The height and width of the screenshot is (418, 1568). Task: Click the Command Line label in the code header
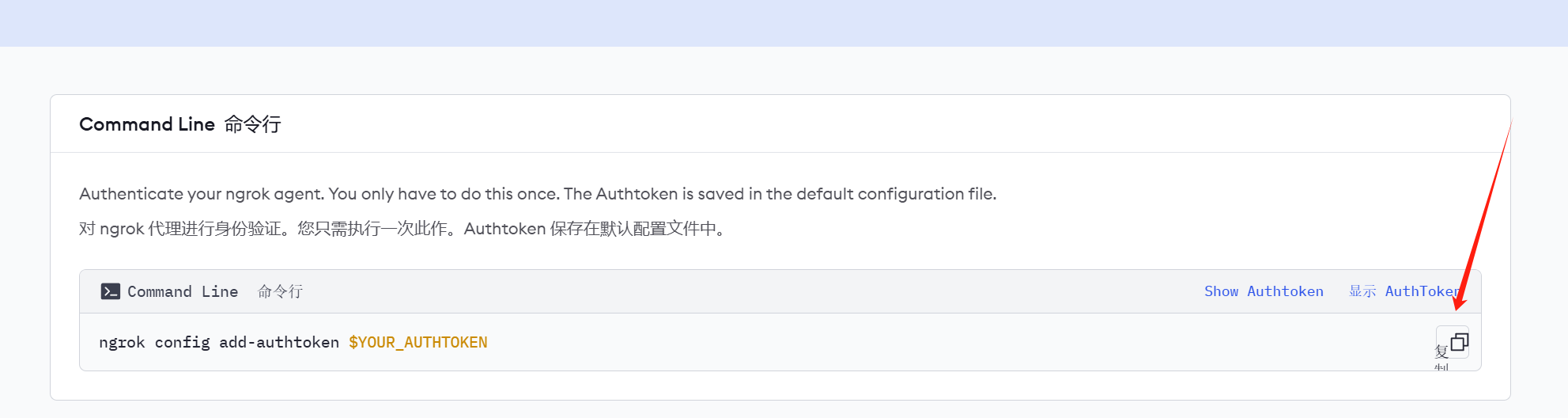coord(183,291)
